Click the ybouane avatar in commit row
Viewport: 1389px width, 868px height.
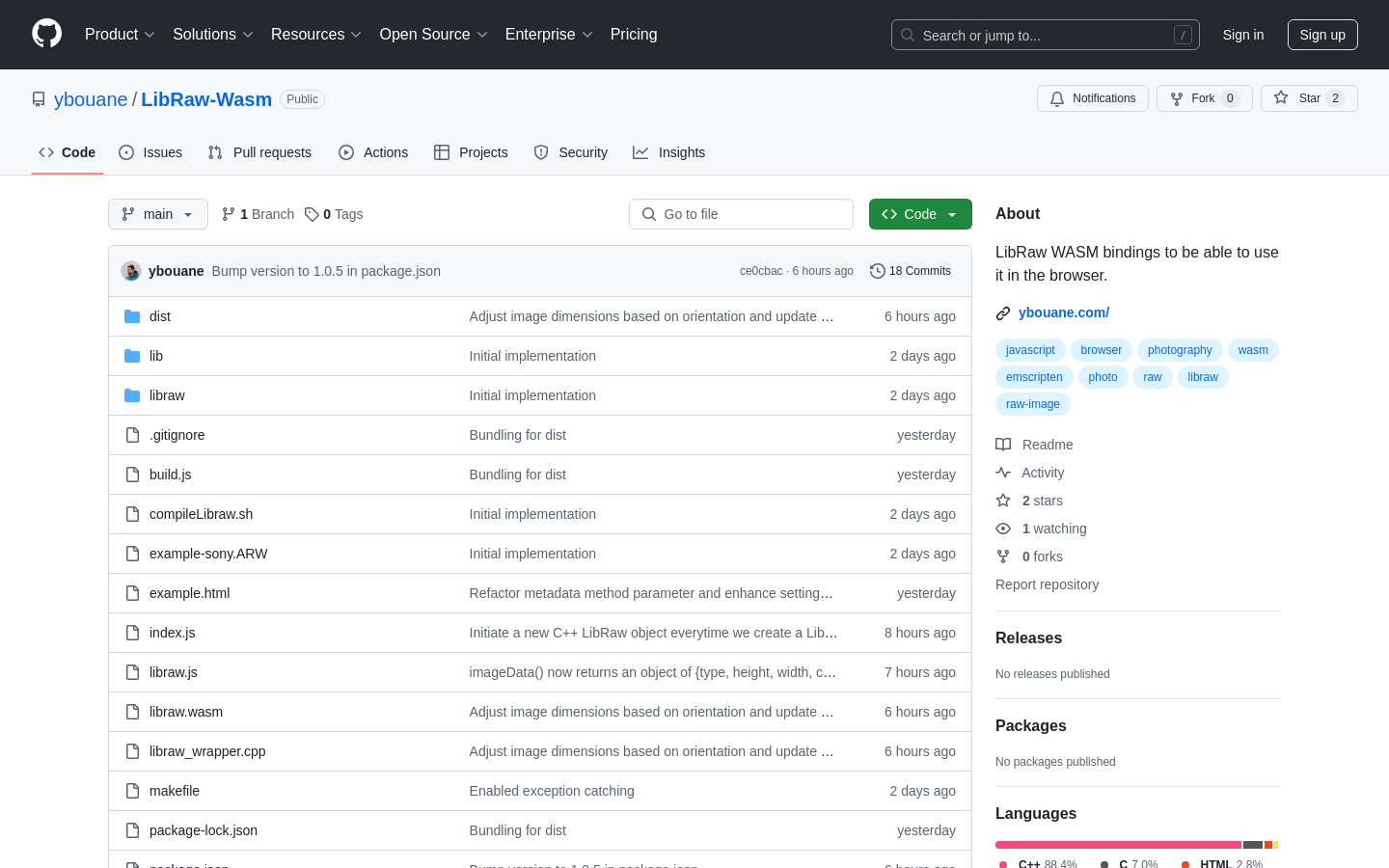[x=131, y=271]
